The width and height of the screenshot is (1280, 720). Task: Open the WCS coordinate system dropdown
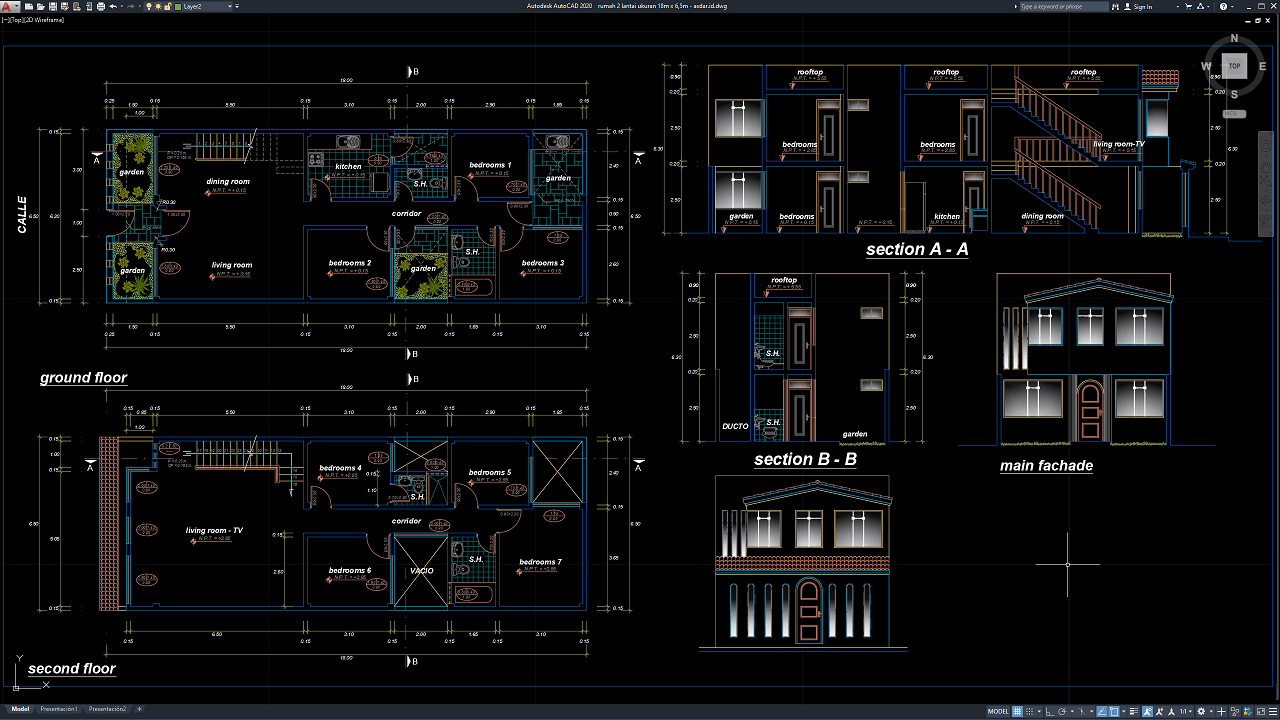pos(1234,113)
